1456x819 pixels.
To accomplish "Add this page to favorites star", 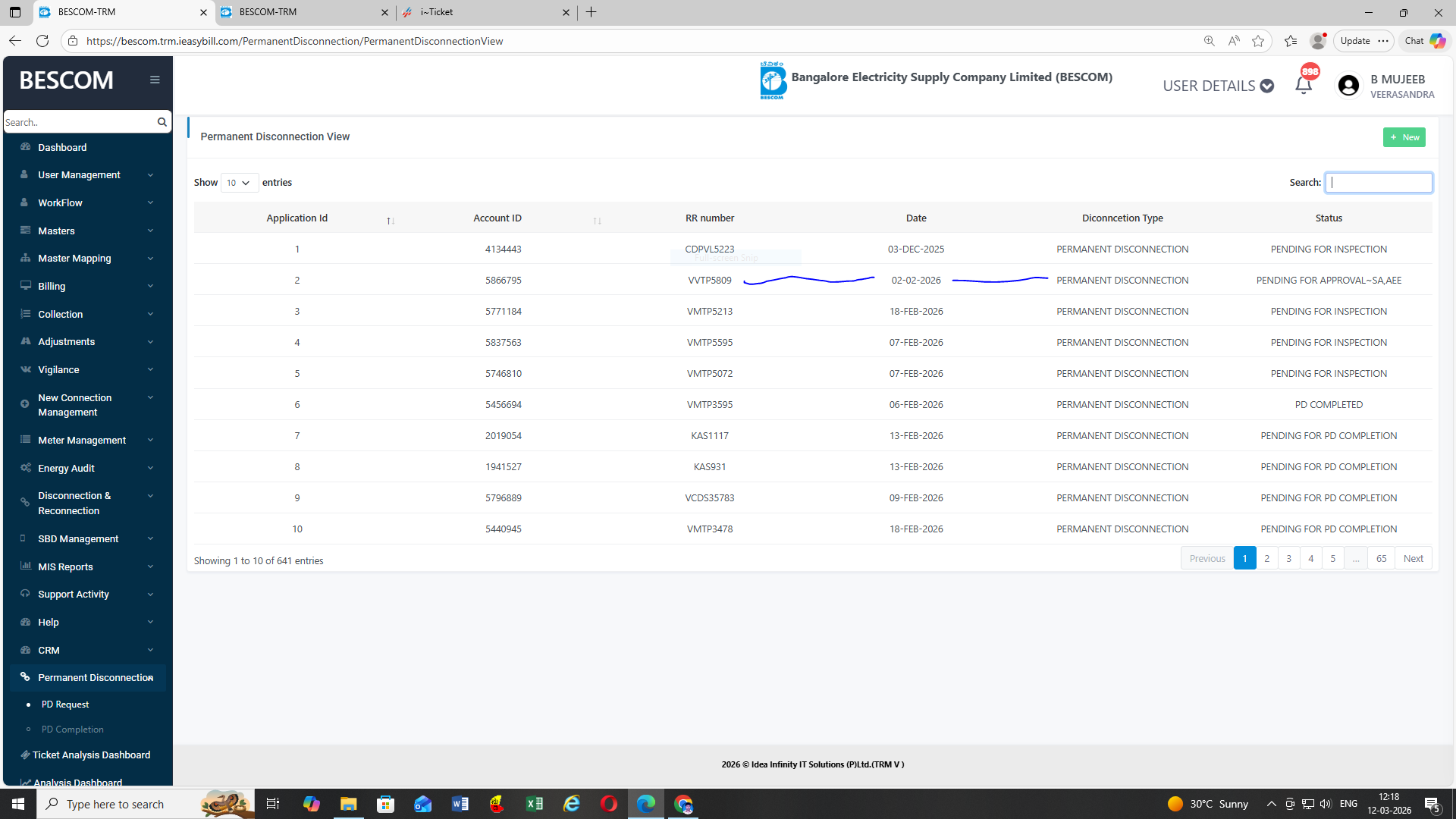I will pyautogui.click(x=1258, y=41).
